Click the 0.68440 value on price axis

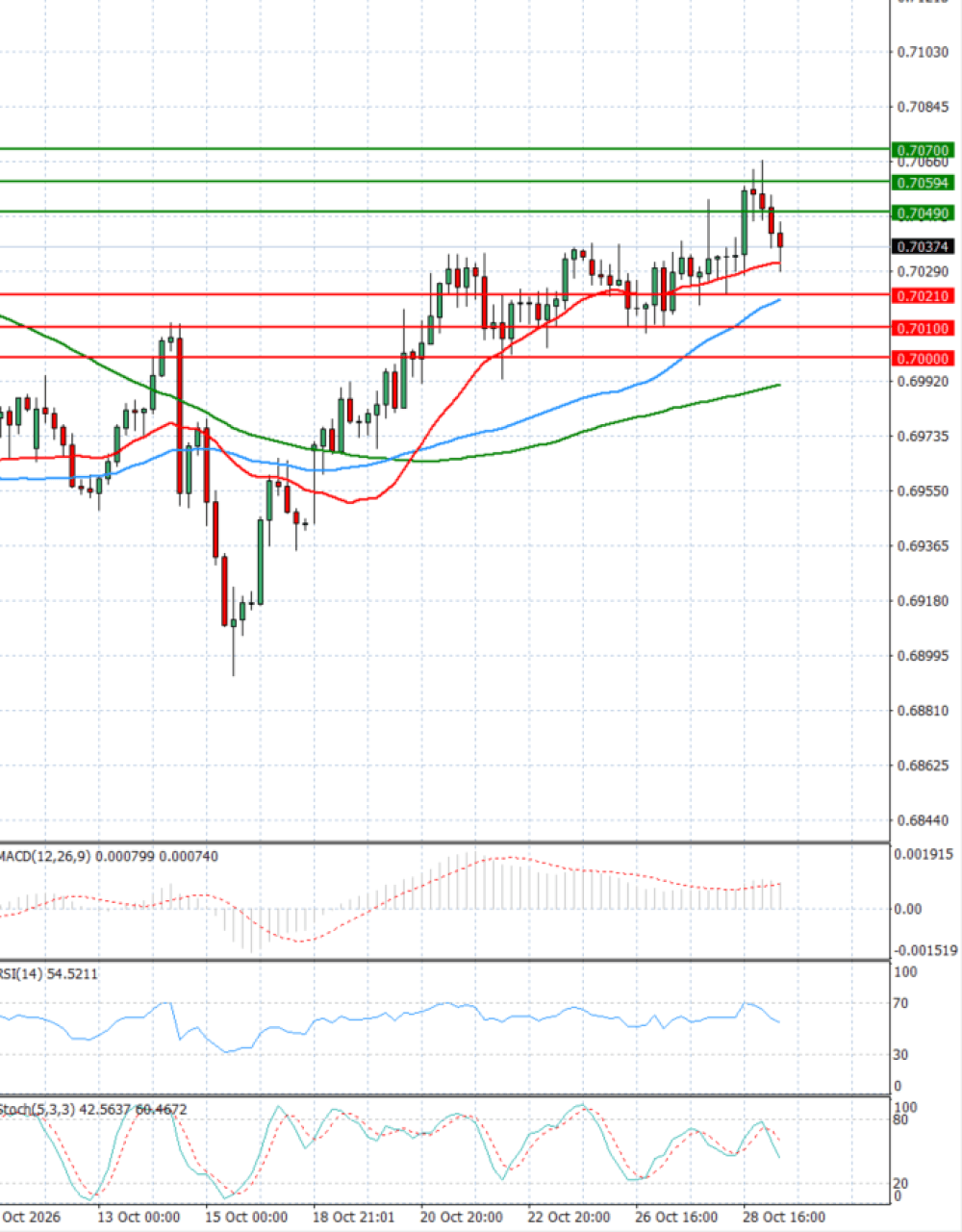[923, 821]
